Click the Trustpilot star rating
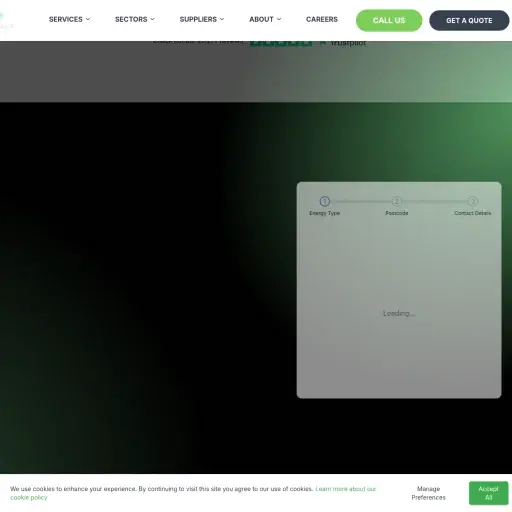512x512 pixels. (x=281, y=43)
